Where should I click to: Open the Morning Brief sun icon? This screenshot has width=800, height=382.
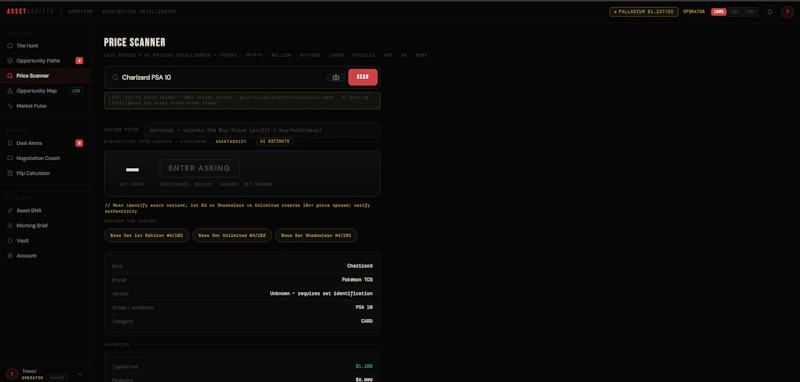10,225
